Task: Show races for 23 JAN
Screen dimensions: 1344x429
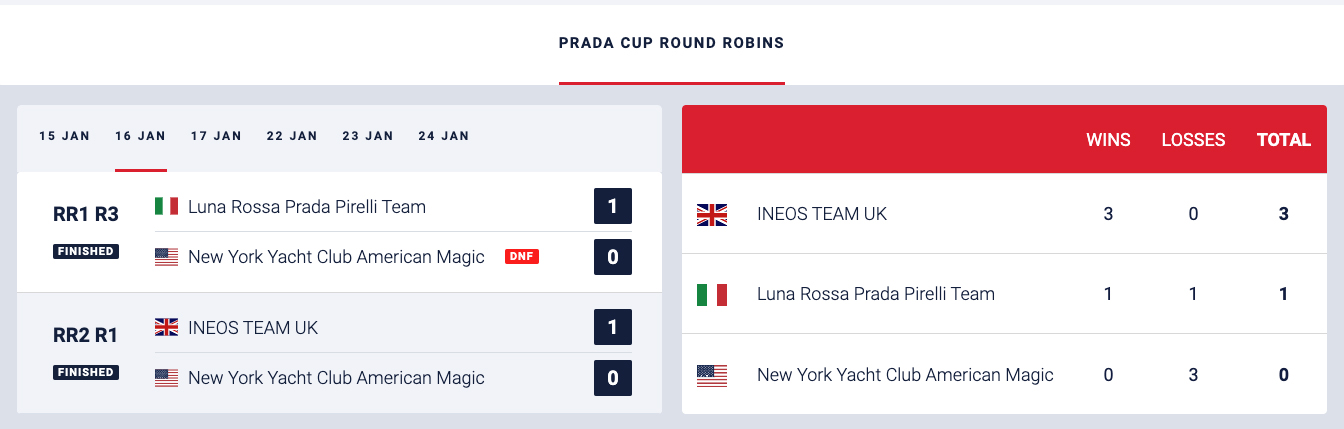Action: pos(368,136)
